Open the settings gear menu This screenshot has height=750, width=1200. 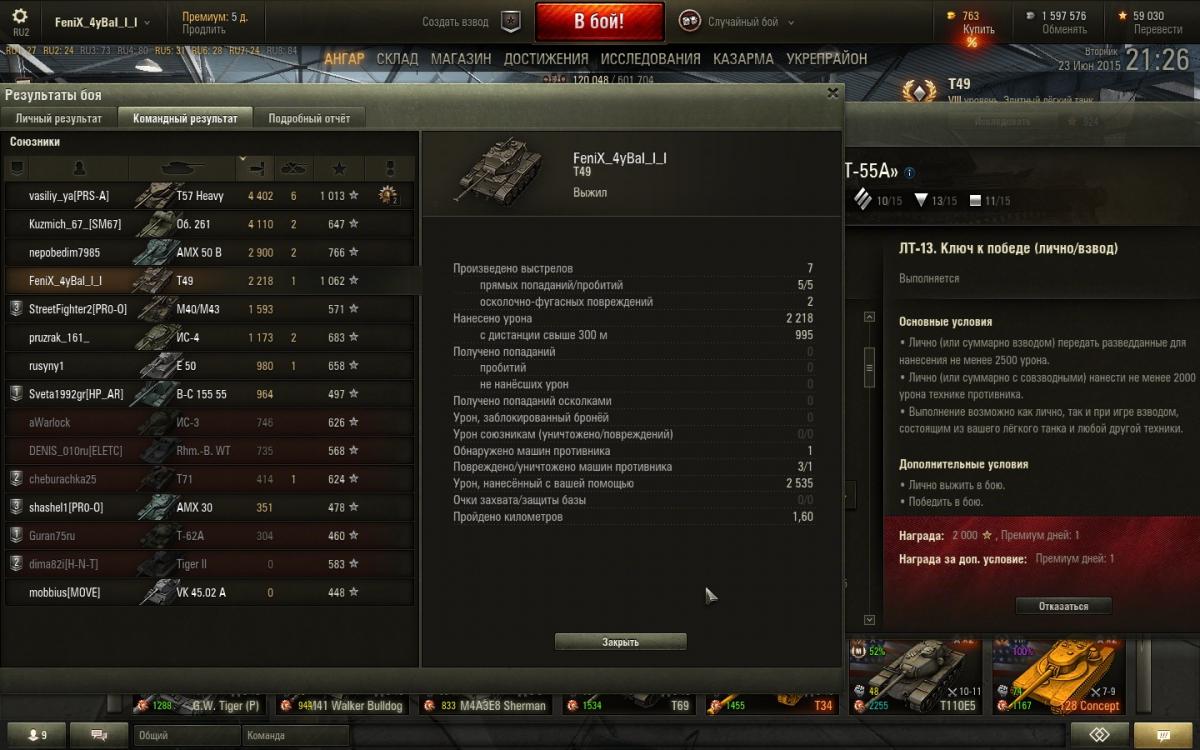[x=21, y=17]
